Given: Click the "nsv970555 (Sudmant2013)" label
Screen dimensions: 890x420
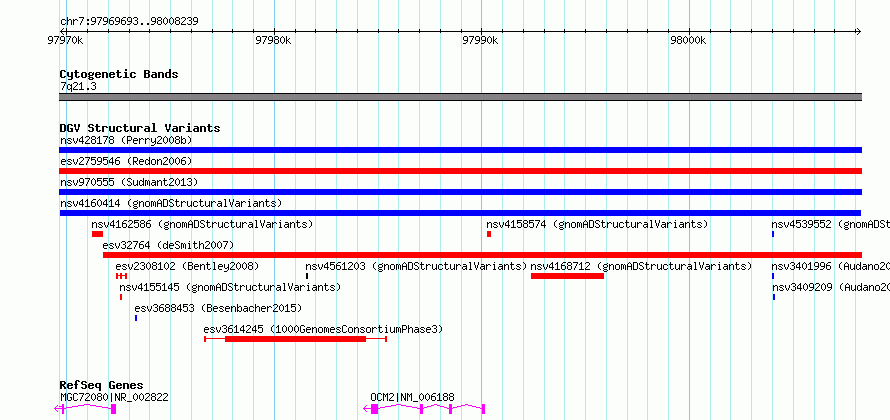Looking at the screenshot, I should [129, 182].
